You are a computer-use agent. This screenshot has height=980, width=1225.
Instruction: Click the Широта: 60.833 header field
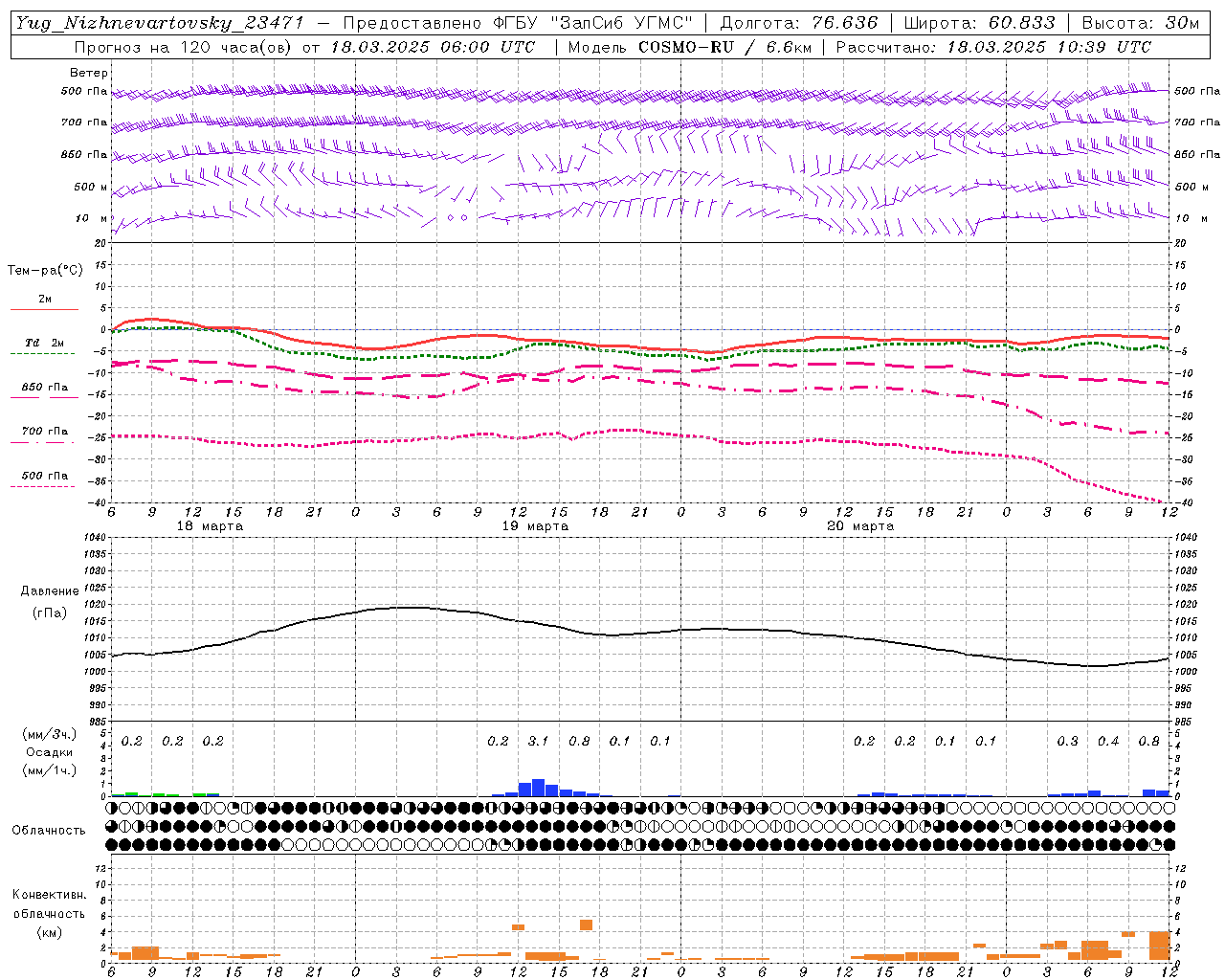coord(979,23)
